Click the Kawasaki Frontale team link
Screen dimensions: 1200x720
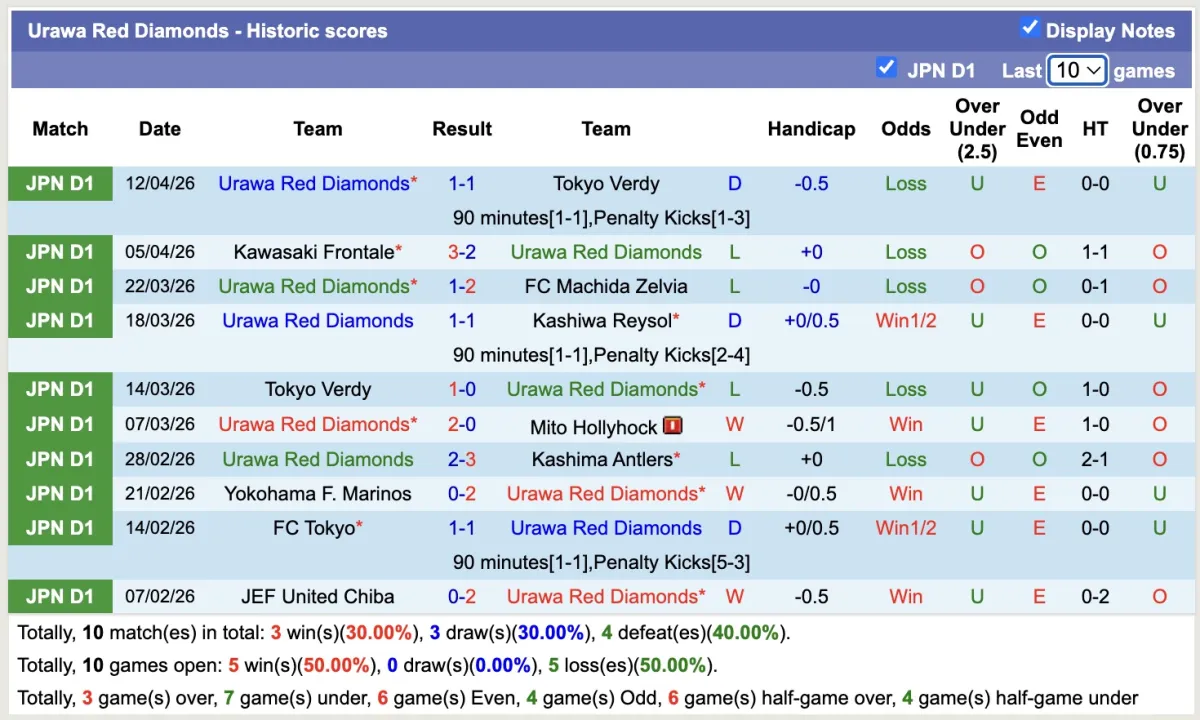[313, 252]
